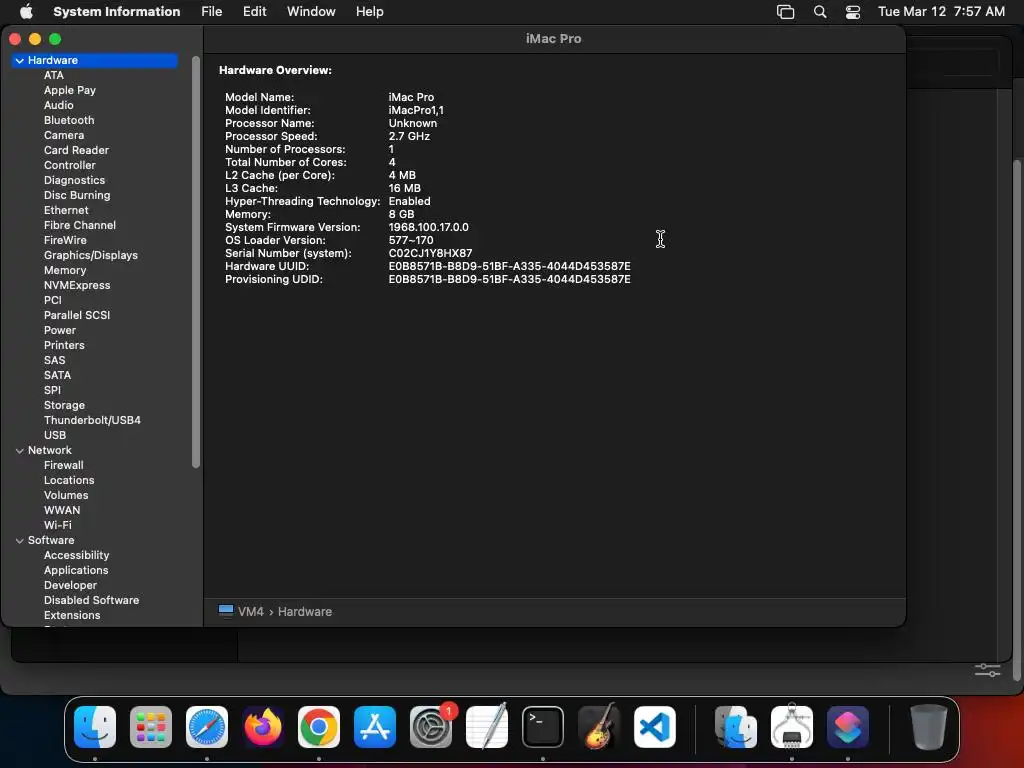This screenshot has height=768, width=1024.
Task: Open the Apple menu
Action: (26, 11)
